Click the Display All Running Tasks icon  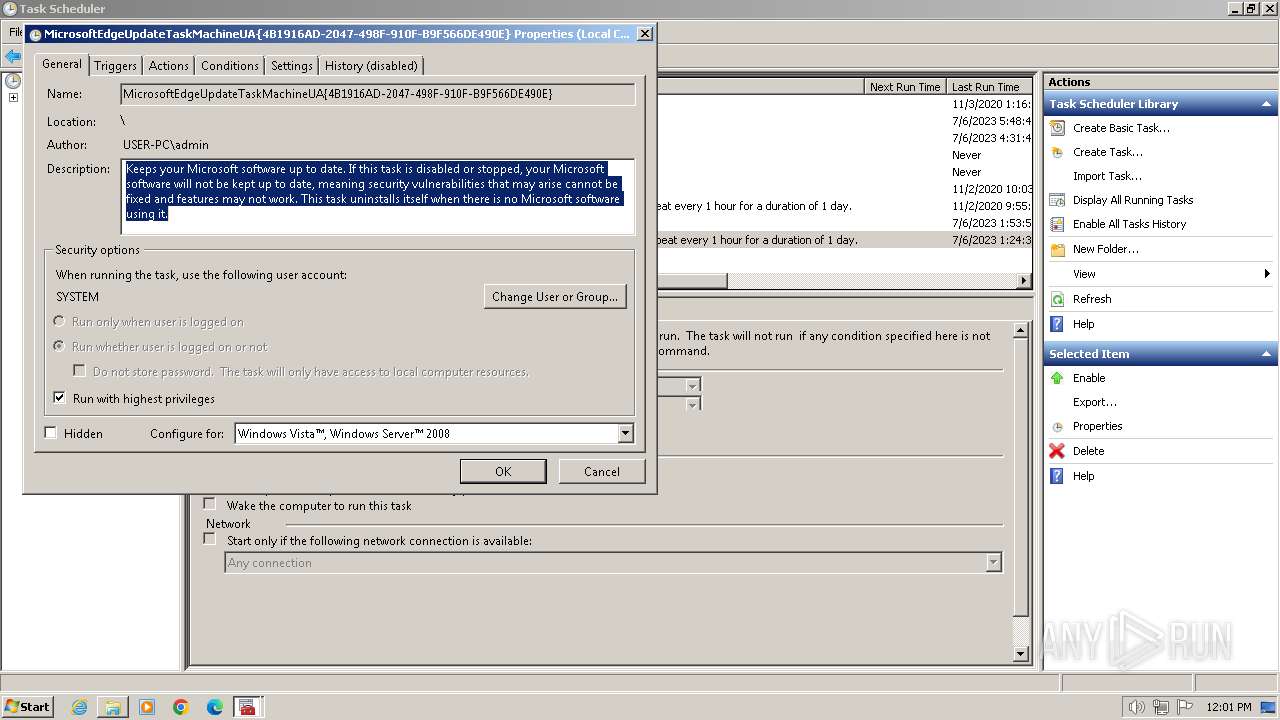click(x=1057, y=200)
